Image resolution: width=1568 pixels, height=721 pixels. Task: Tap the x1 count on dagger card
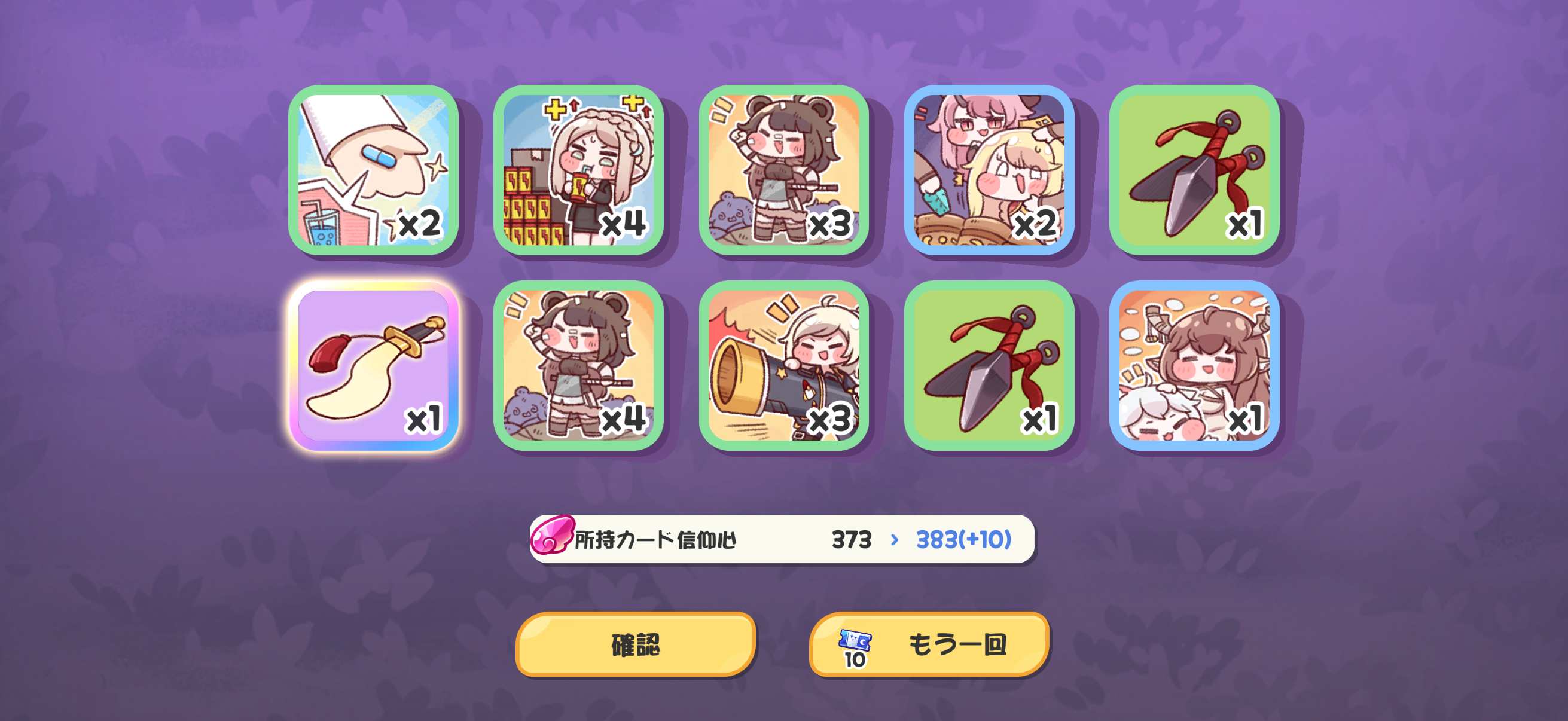coord(423,420)
